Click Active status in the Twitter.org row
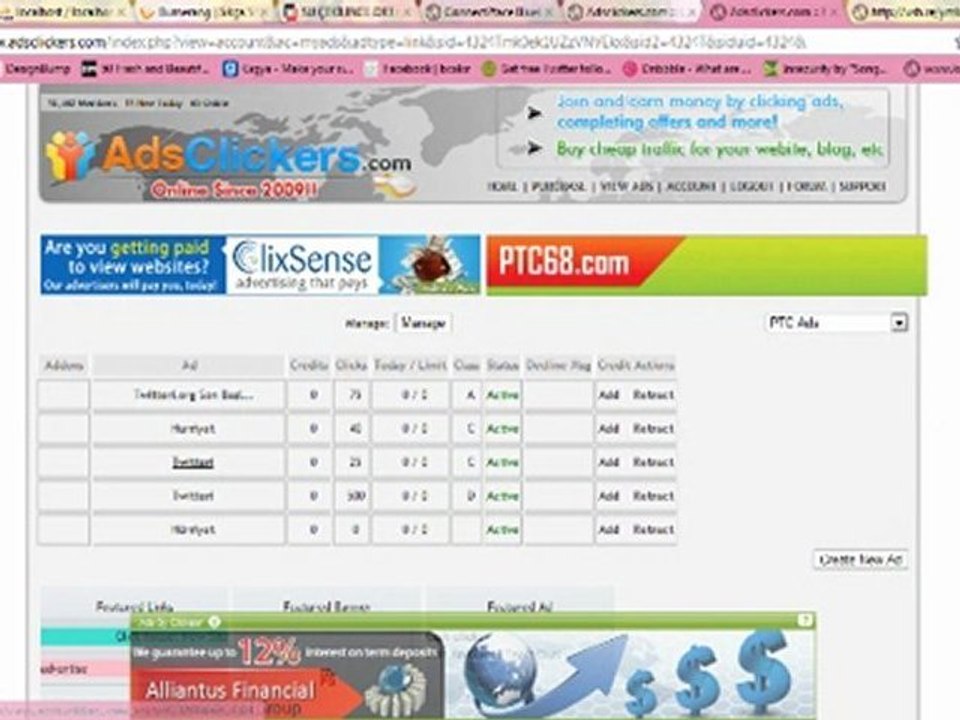 (502, 395)
